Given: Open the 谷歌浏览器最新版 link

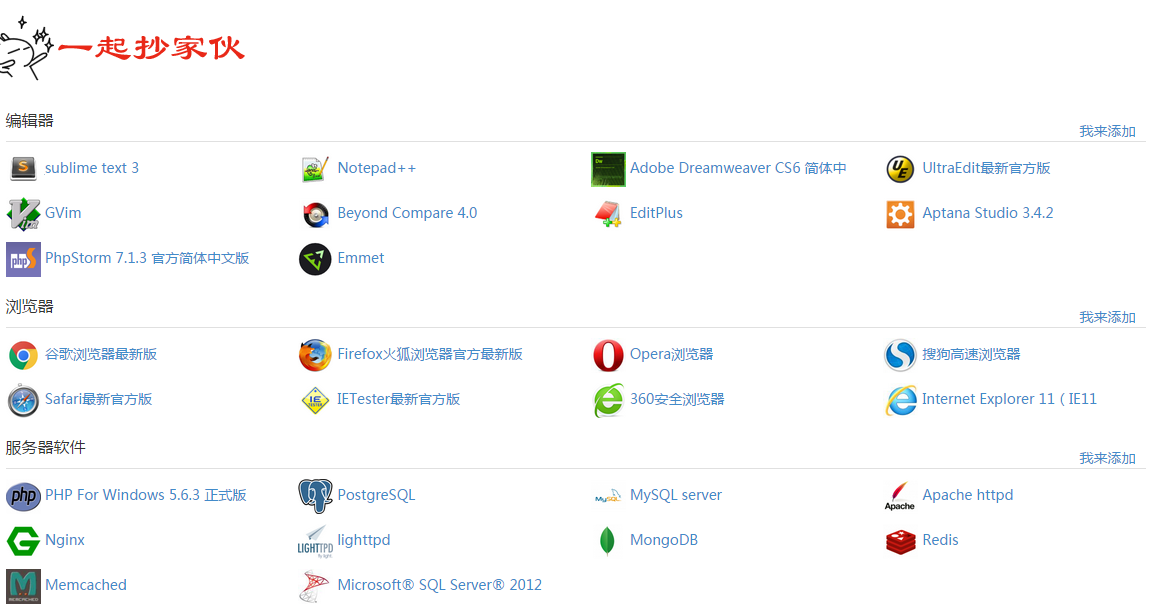Looking at the screenshot, I should [101, 354].
